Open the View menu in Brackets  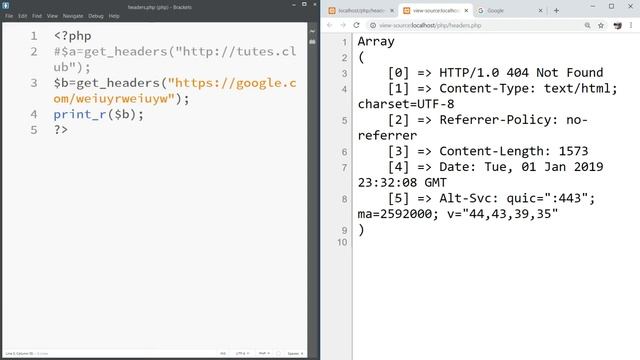point(52,16)
